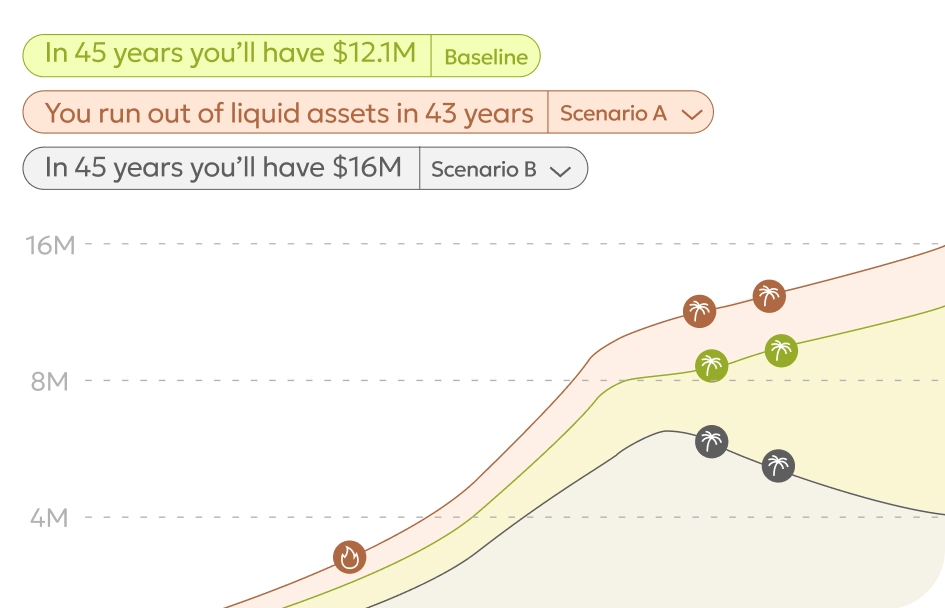
Task: Select the Baseline tag
Action: [485, 57]
